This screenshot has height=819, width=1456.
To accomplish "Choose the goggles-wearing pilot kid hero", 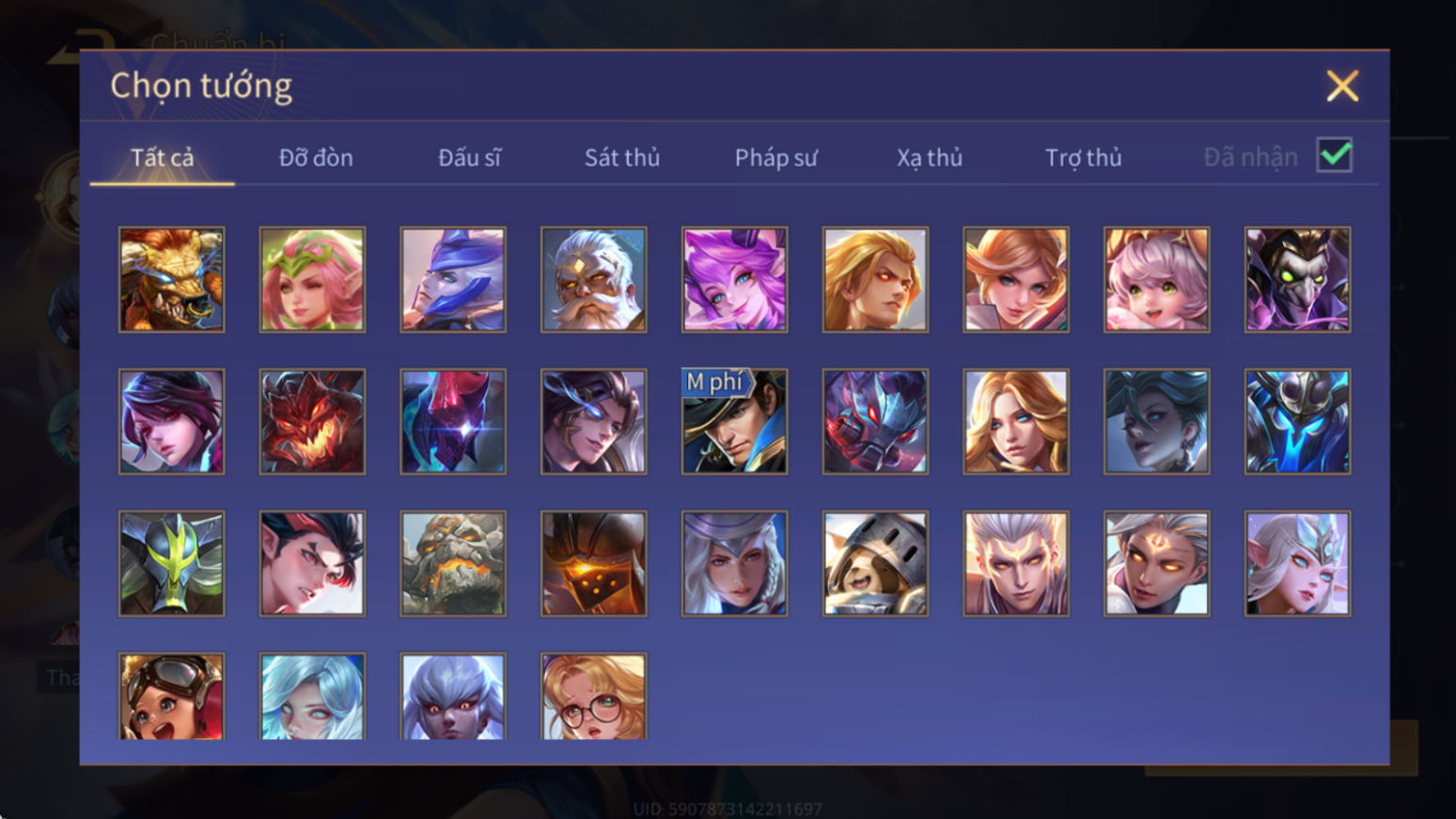I will point(171,696).
